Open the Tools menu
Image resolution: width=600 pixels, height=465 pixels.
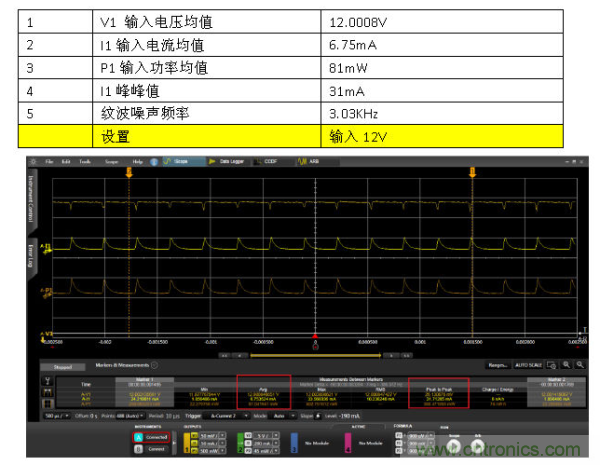85,161
